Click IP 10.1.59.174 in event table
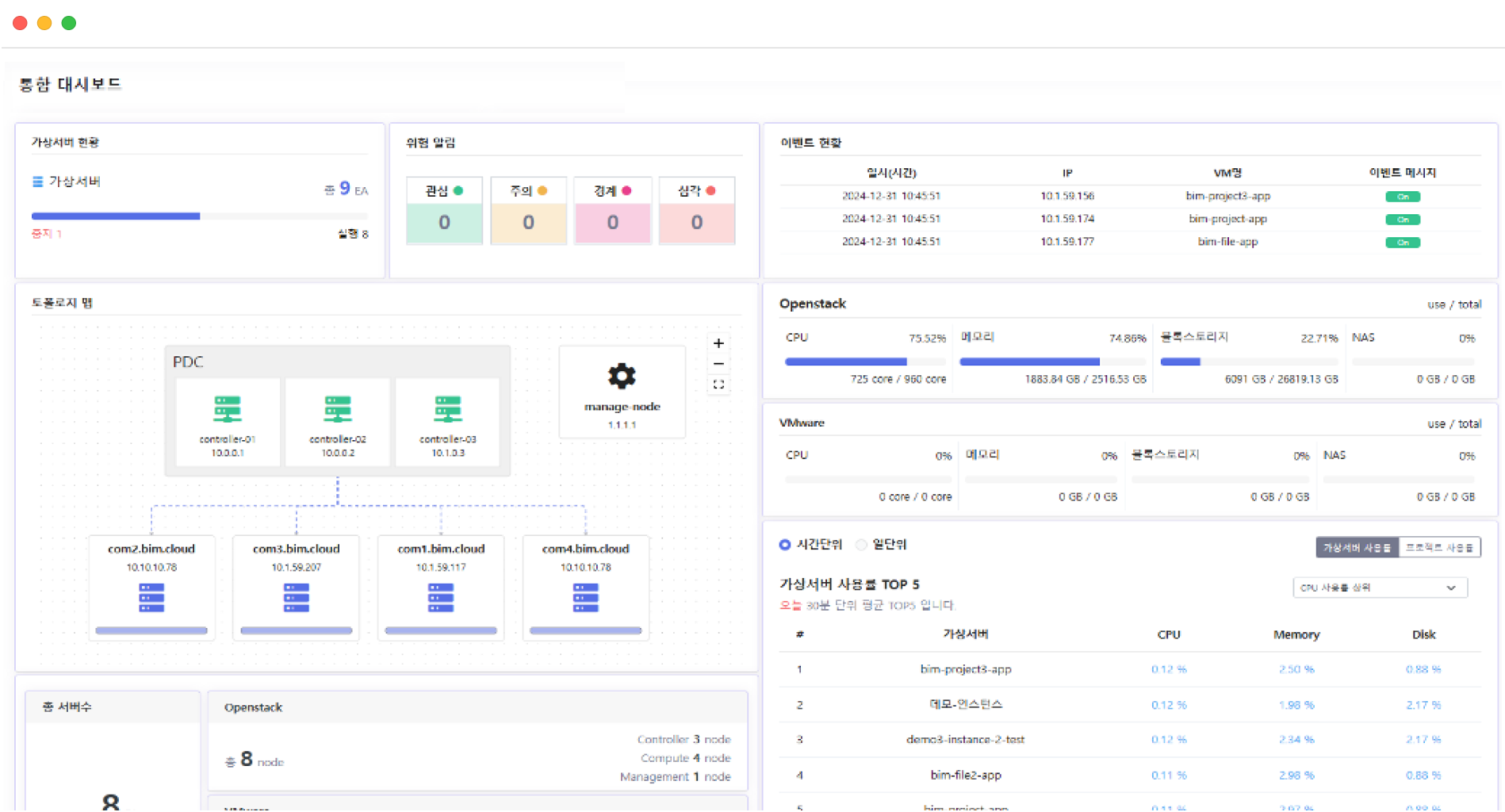1505x812 pixels. tap(1067, 219)
